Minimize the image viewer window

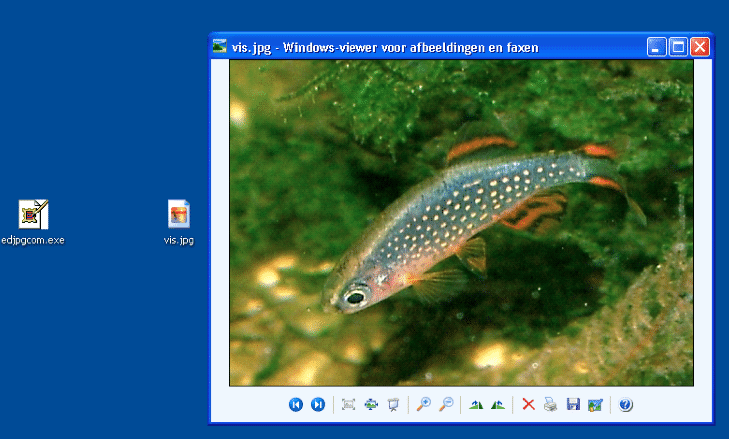click(x=656, y=47)
